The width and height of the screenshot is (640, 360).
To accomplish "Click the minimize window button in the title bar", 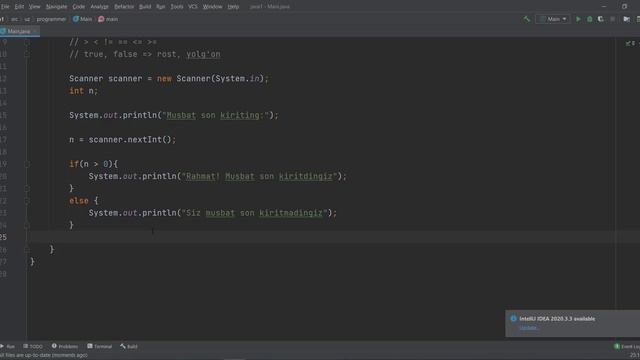I will pos(604,7).
